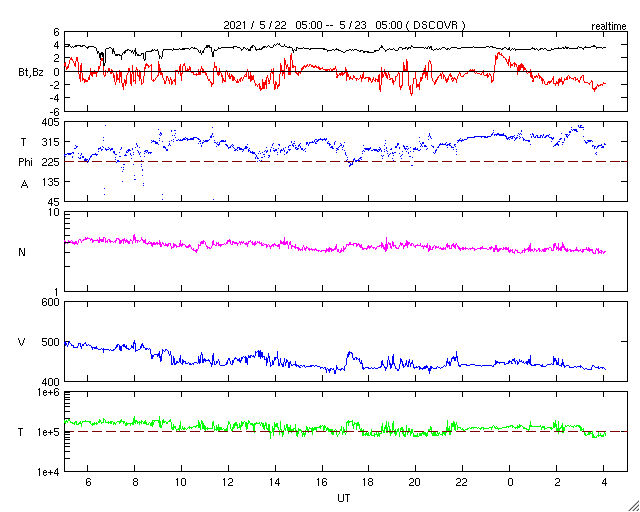Click the plot title date range text

344,25
